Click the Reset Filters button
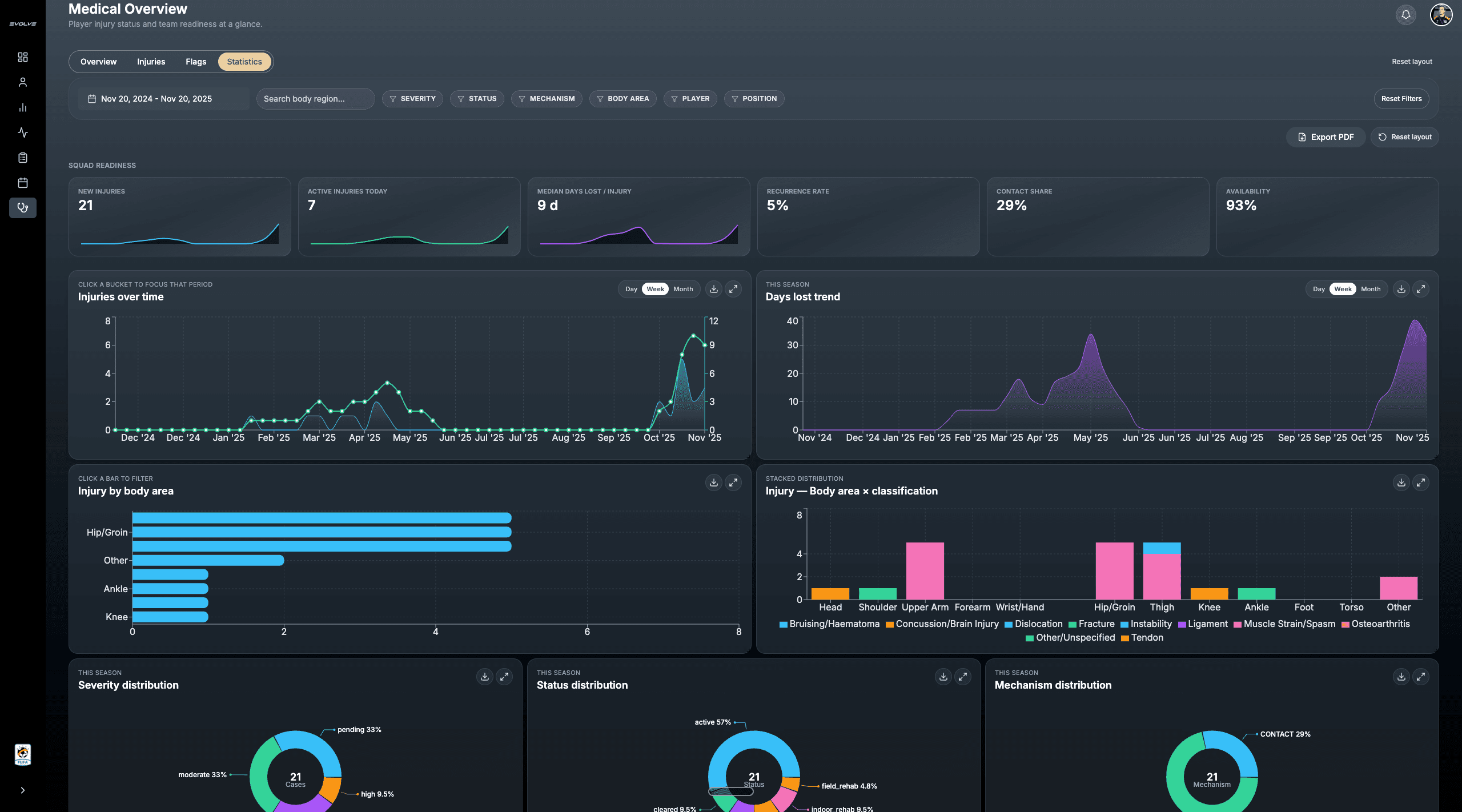This screenshot has height=812, width=1462. (1401, 99)
